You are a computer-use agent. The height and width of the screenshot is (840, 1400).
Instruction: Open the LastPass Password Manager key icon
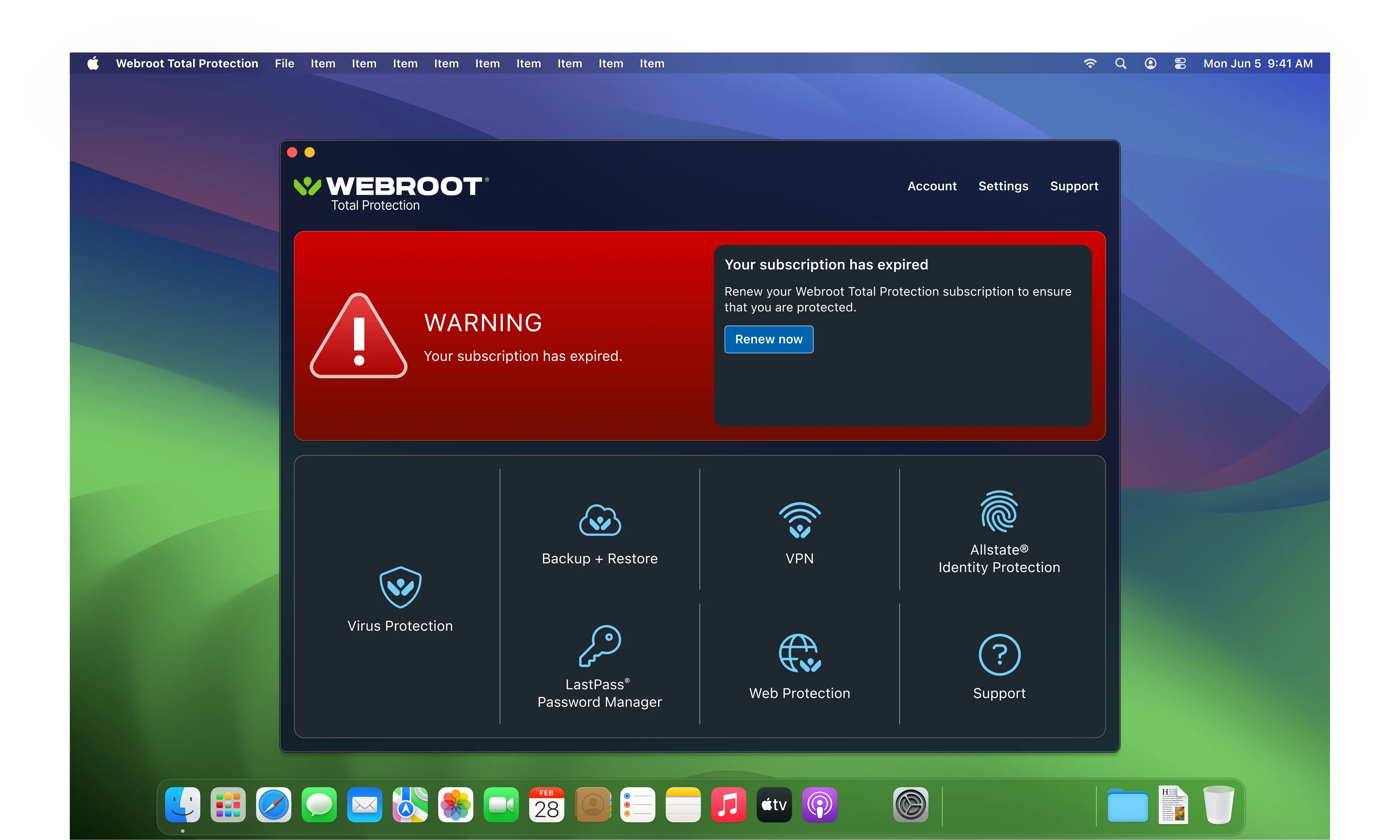600,646
